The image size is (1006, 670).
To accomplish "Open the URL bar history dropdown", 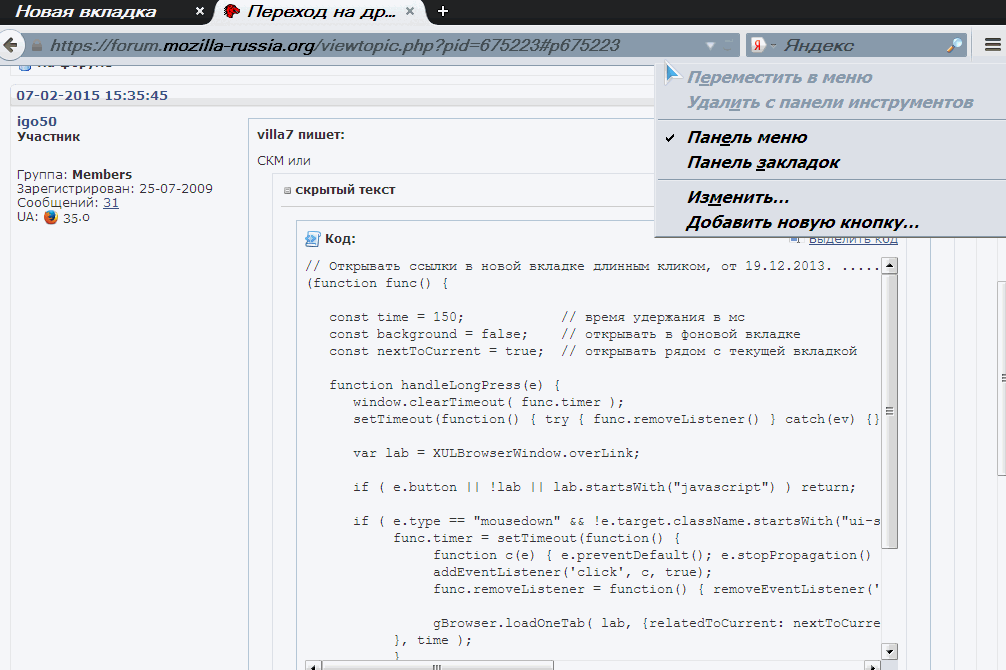I will tap(710, 45).
